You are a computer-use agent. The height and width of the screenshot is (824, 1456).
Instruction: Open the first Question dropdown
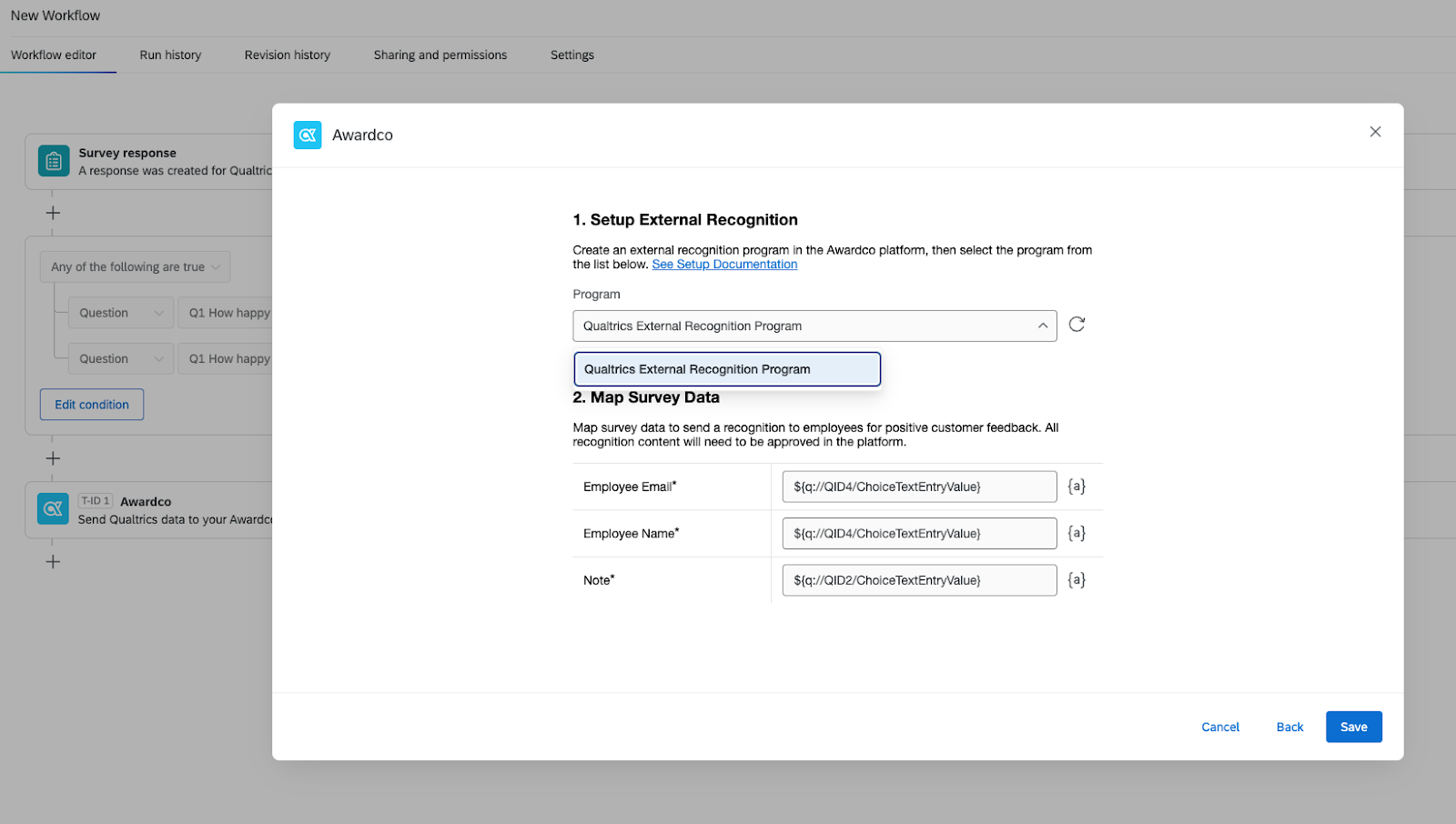point(120,313)
